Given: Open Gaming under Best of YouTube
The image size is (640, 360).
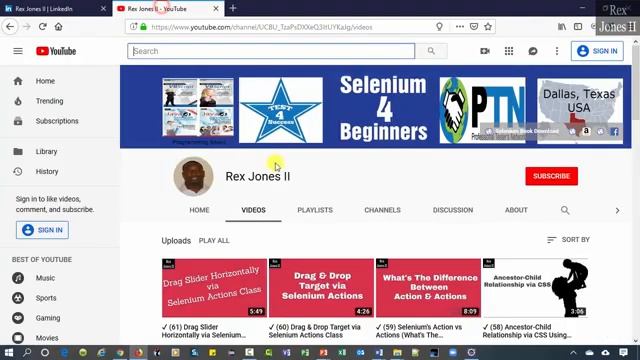Looking at the screenshot, I should [x=47, y=318].
